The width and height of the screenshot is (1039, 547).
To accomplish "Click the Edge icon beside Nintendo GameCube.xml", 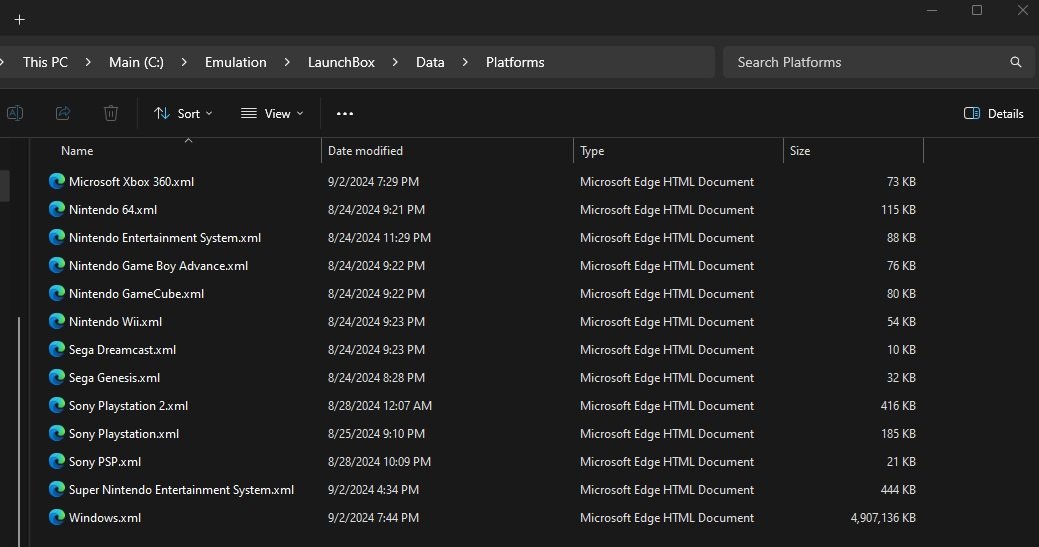I will pyautogui.click(x=57, y=293).
